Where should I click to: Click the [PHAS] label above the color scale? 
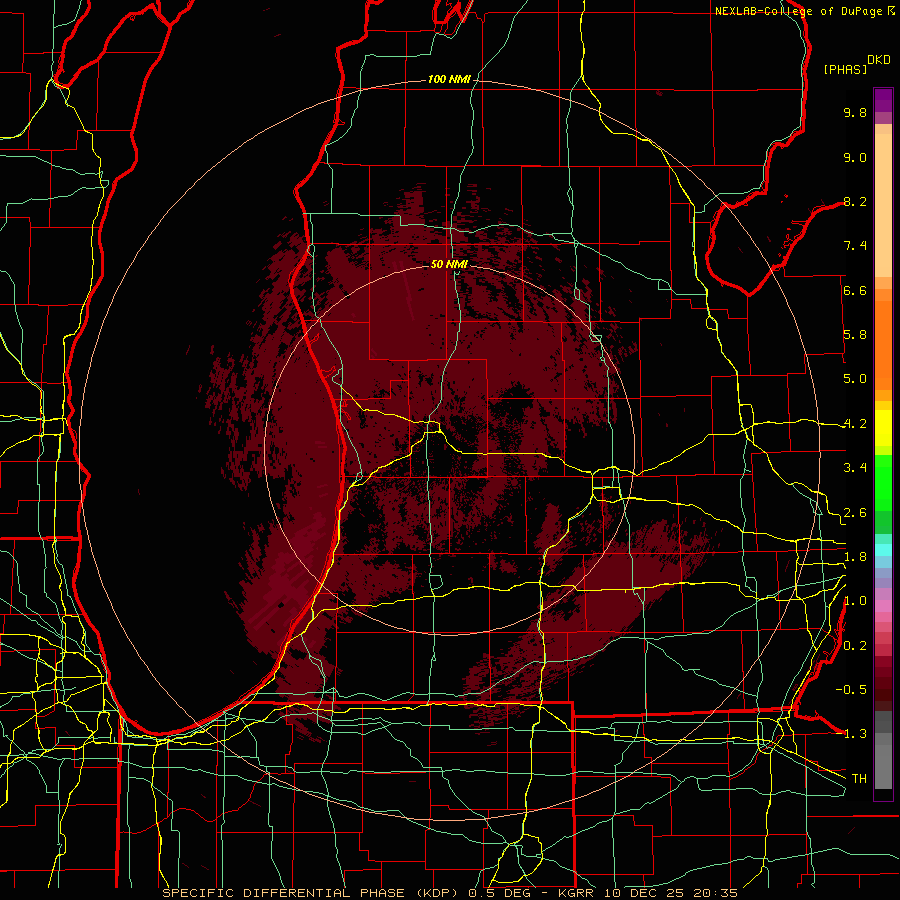[845, 69]
